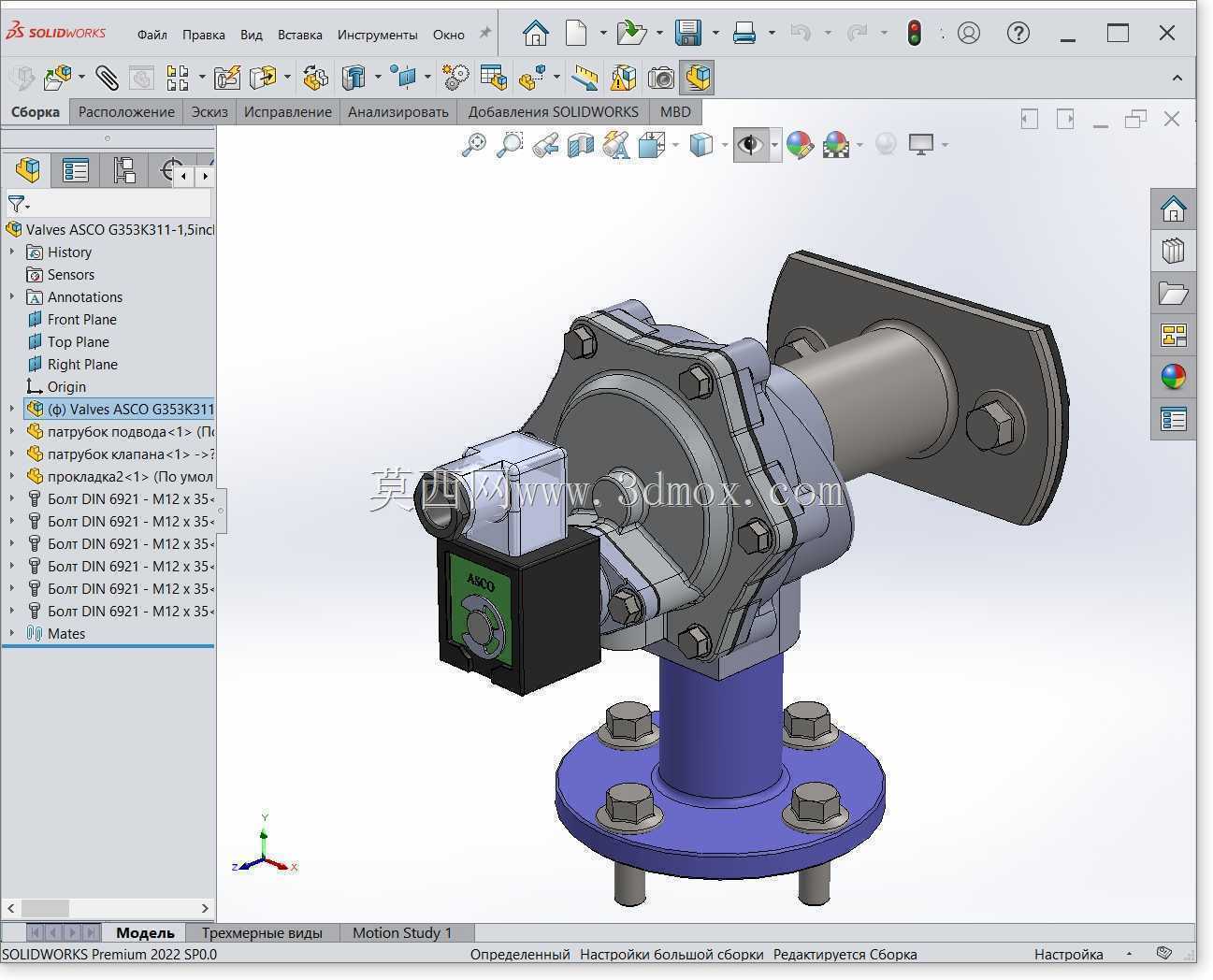This screenshot has height=980, width=1213.
Task: Enable the Section View tool
Action: click(x=581, y=145)
